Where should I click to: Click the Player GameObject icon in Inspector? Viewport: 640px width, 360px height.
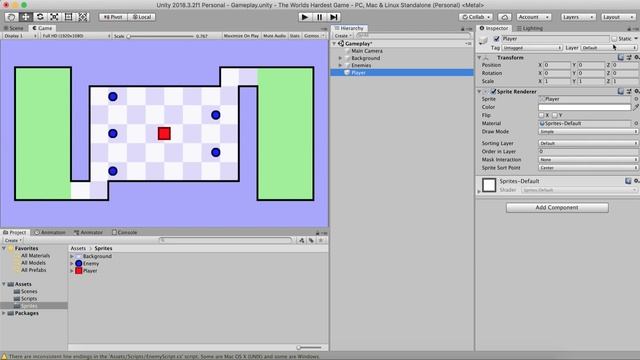pyautogui.click(x=484, y=40)
